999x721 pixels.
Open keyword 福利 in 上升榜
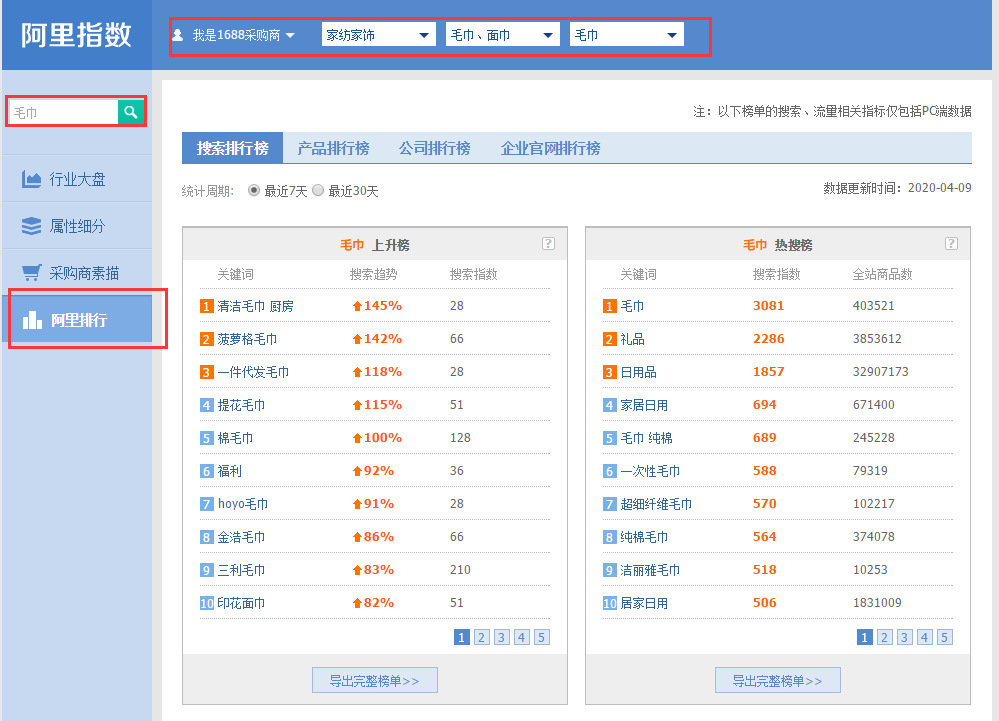point(229,471)
